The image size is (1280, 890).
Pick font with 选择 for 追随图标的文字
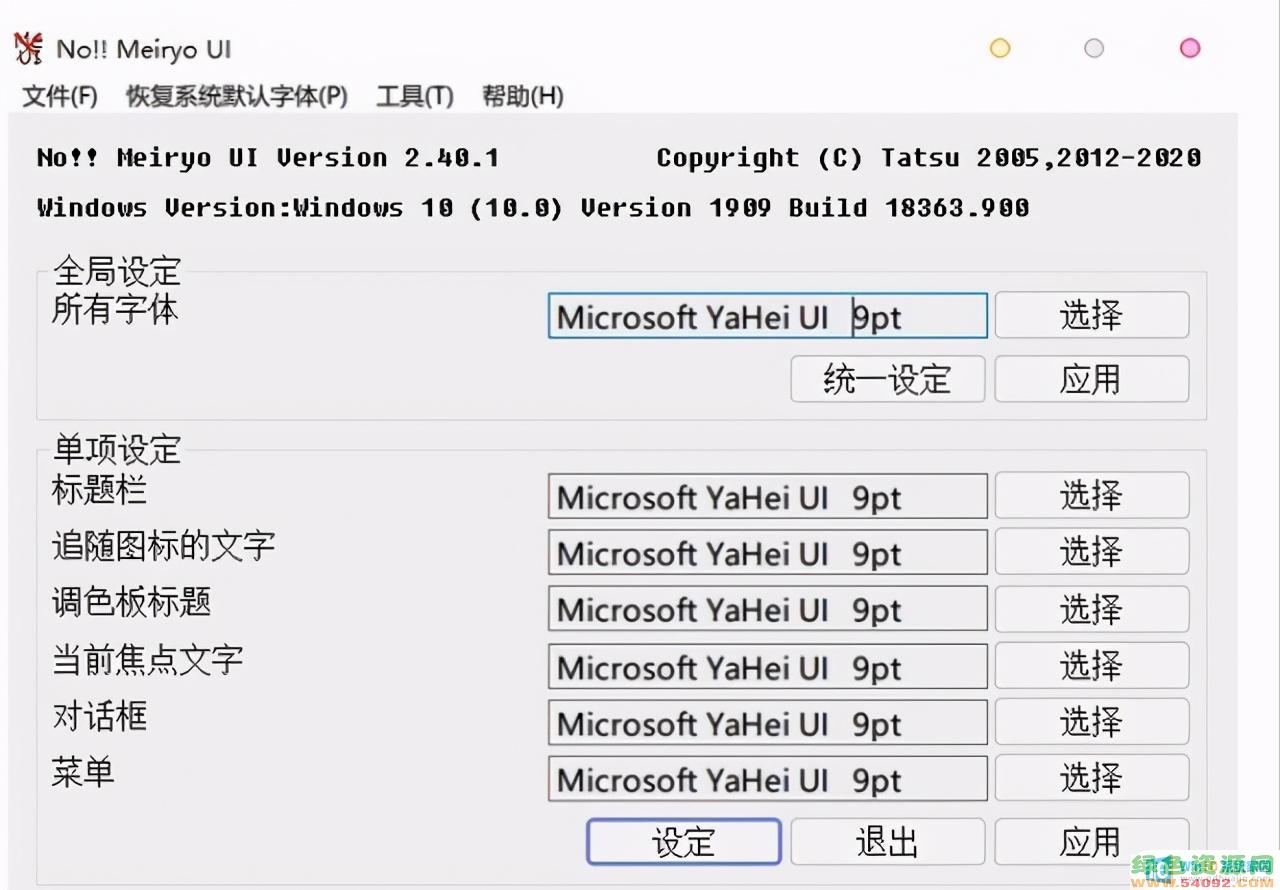[x=1091, y=552]
